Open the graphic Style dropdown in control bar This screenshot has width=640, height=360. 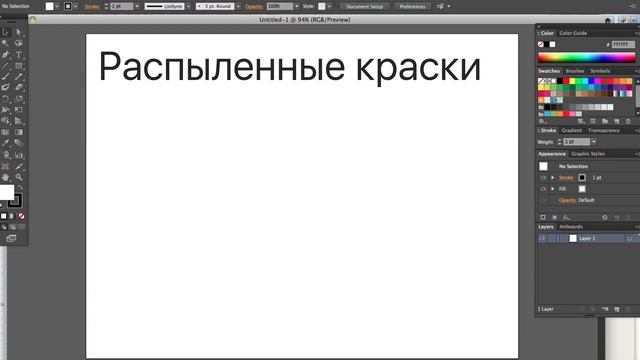pos(329,7)
